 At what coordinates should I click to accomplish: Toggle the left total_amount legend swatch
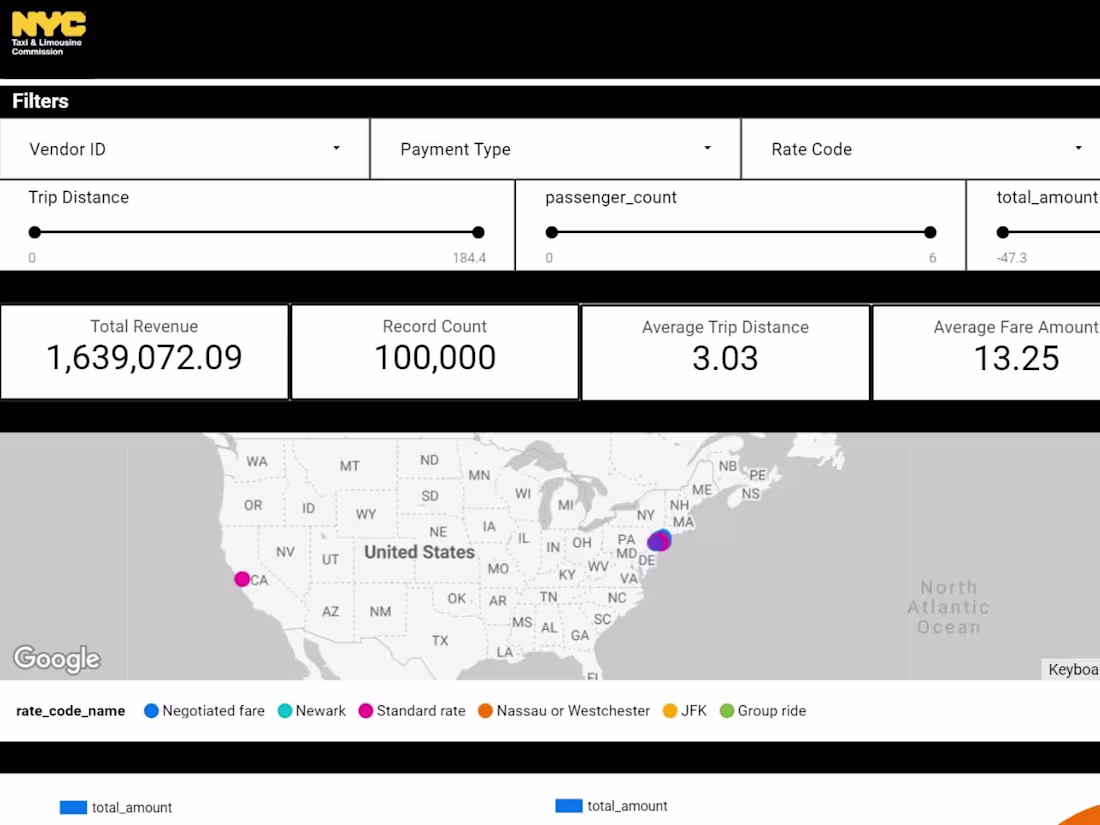[72, 807]
